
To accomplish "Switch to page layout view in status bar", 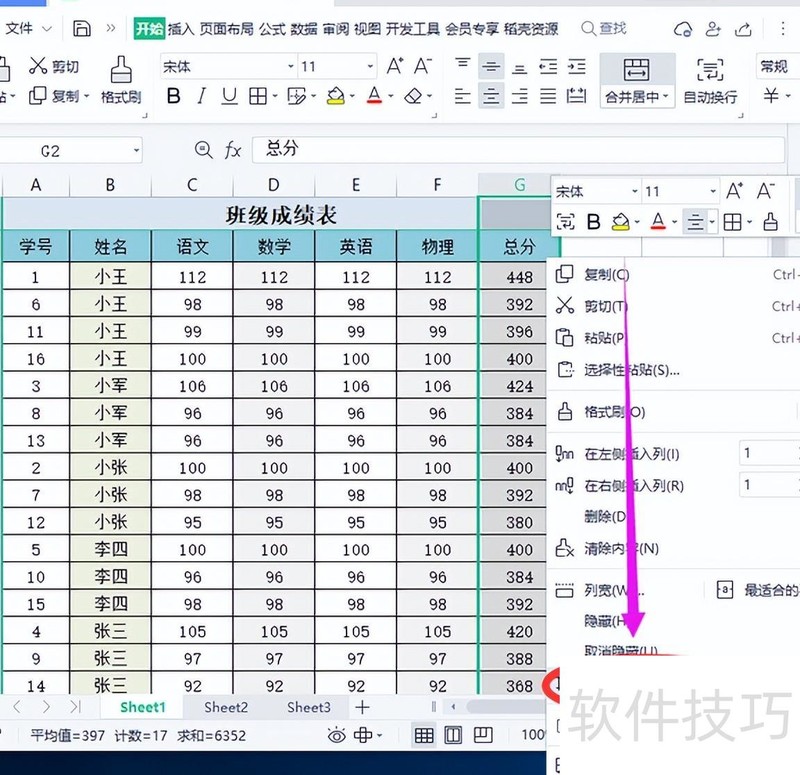I will pos(453,735).
